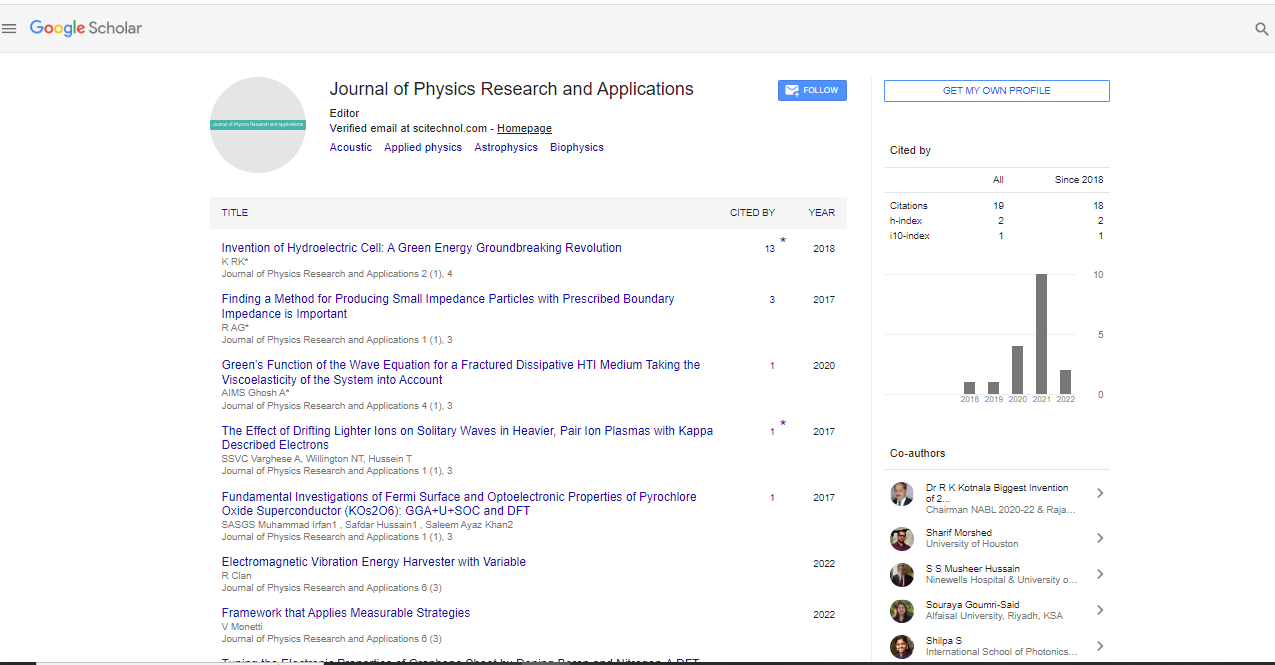Click year 2018 of Hydroelectric Cell article
The image size is (1275, 665).
point(824,249)
